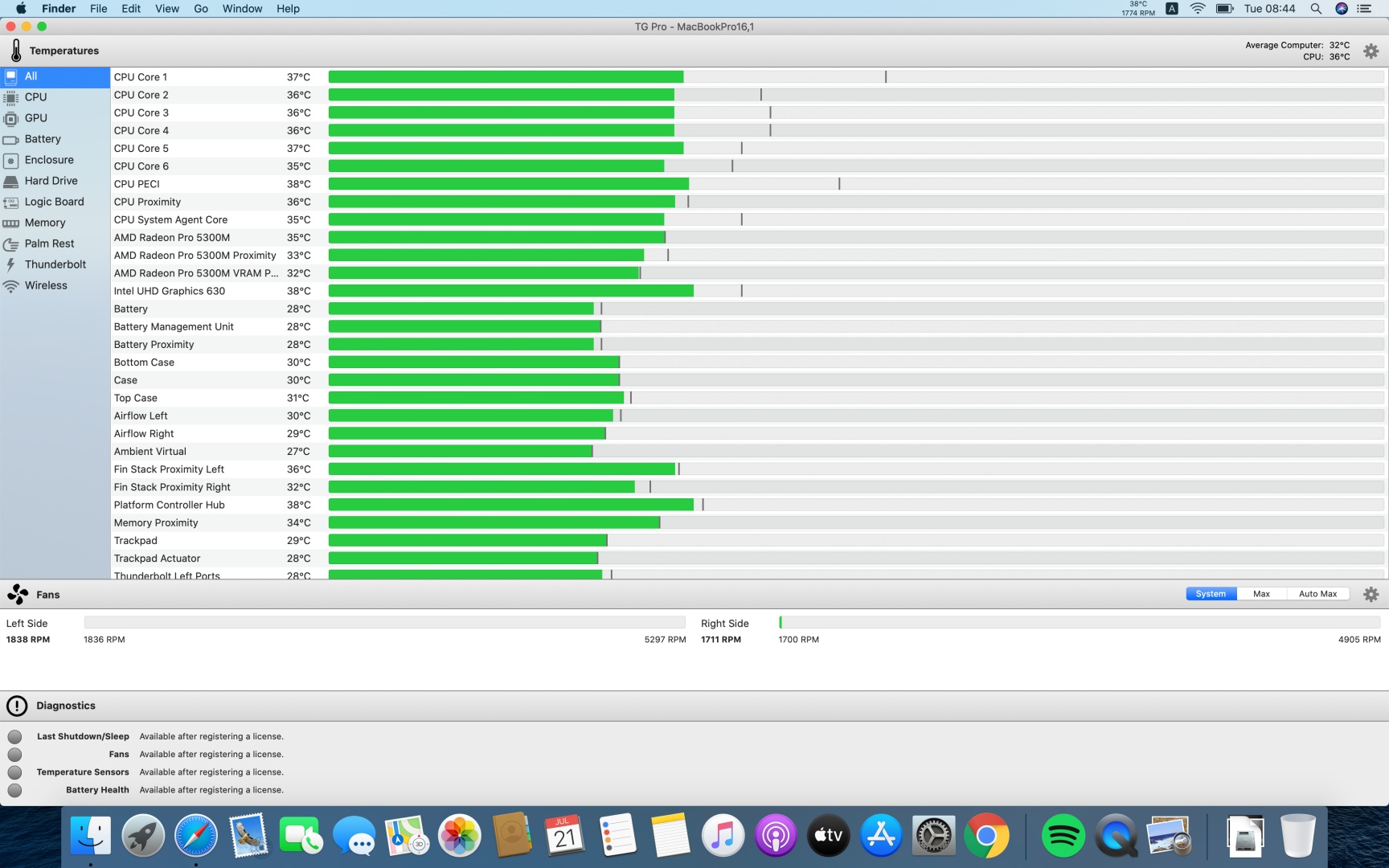Open the View menu
The image size is (1389, 868).
167,9
